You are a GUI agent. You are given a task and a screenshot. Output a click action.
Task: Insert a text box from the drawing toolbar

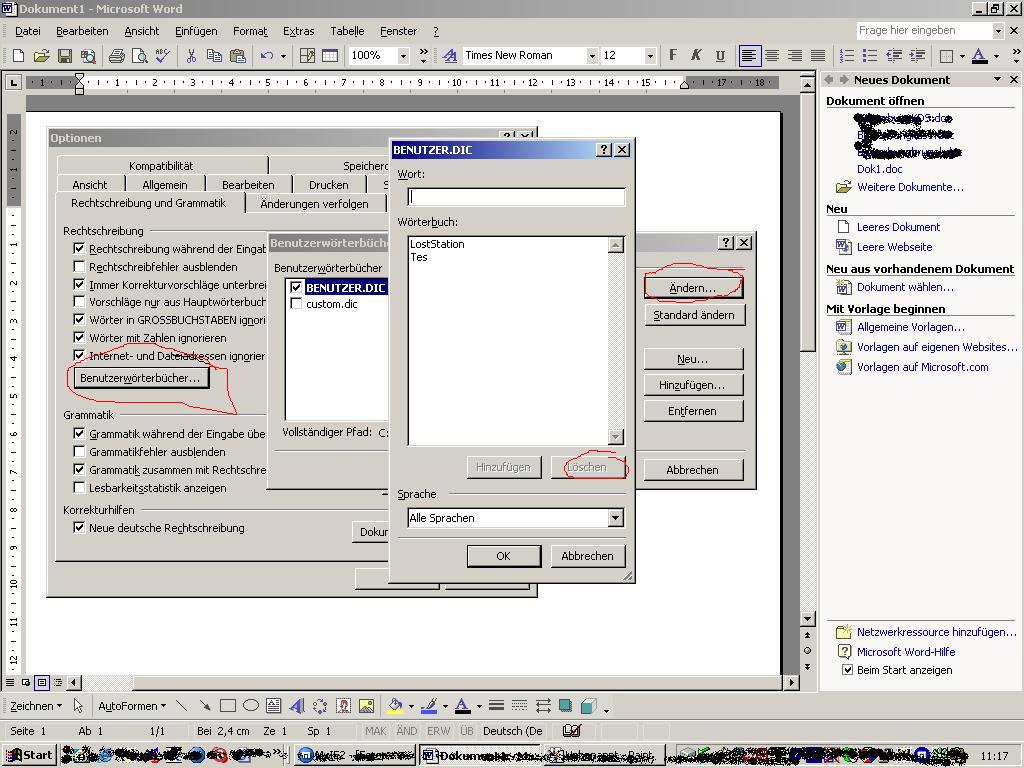(x=274, y=706)
